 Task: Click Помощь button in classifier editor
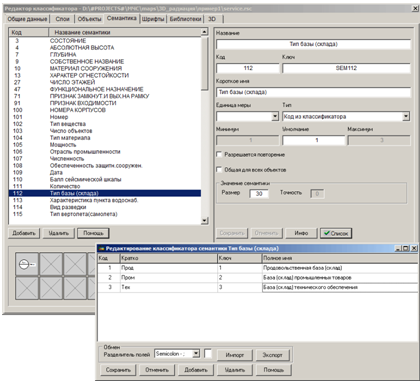pyautogui.click(x=93, y=233)
